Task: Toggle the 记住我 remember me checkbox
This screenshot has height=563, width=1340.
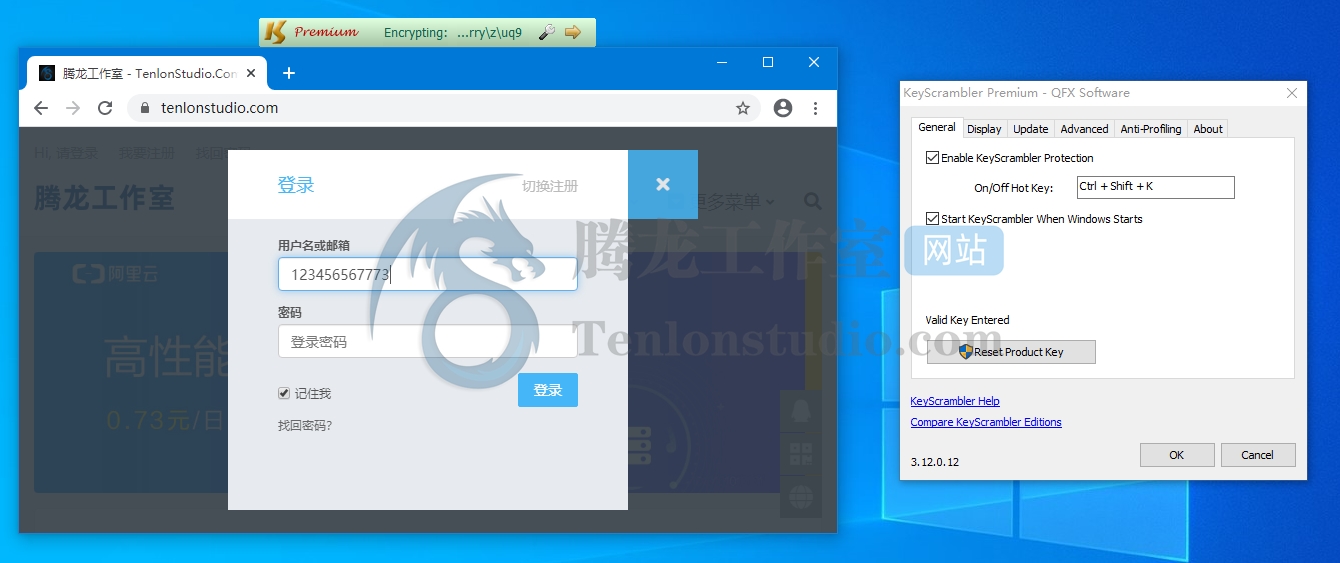Action: click(x=284, y=394)
